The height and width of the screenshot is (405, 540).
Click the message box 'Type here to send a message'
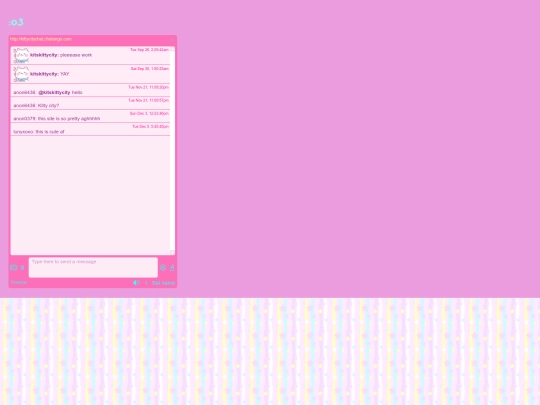coord(93,267)
